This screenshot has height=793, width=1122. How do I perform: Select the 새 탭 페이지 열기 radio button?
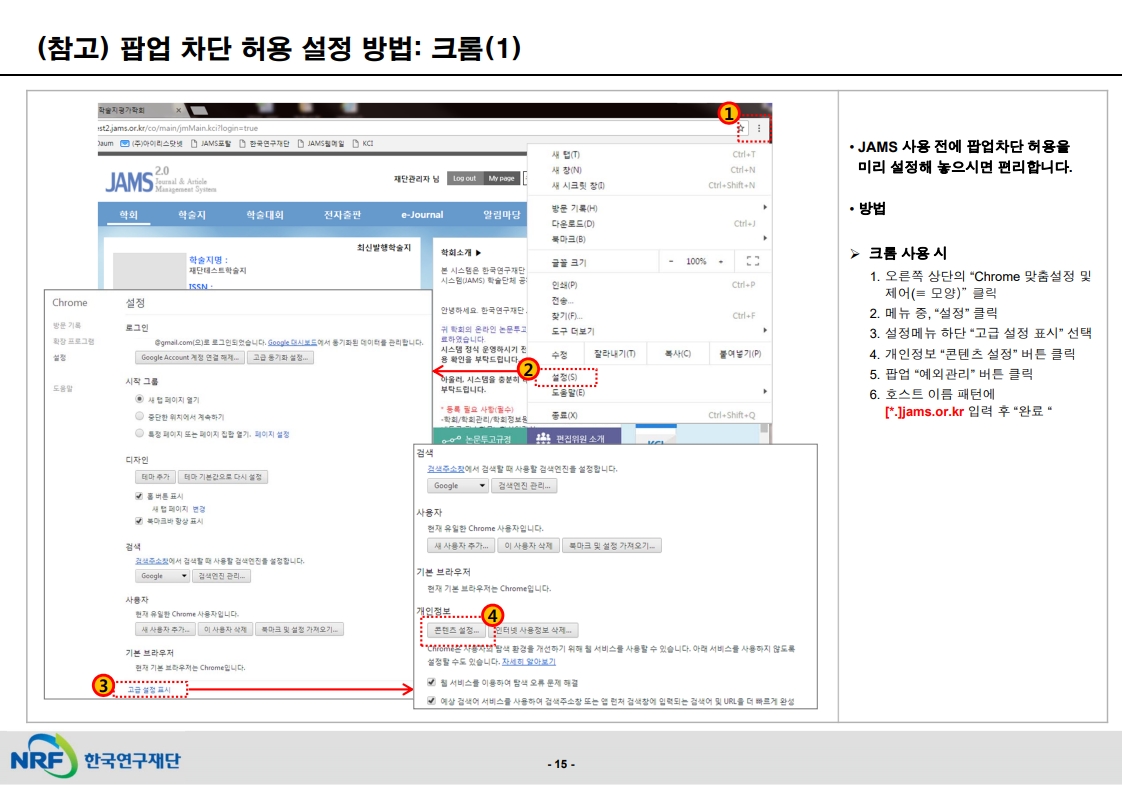(x=140, y=399)
